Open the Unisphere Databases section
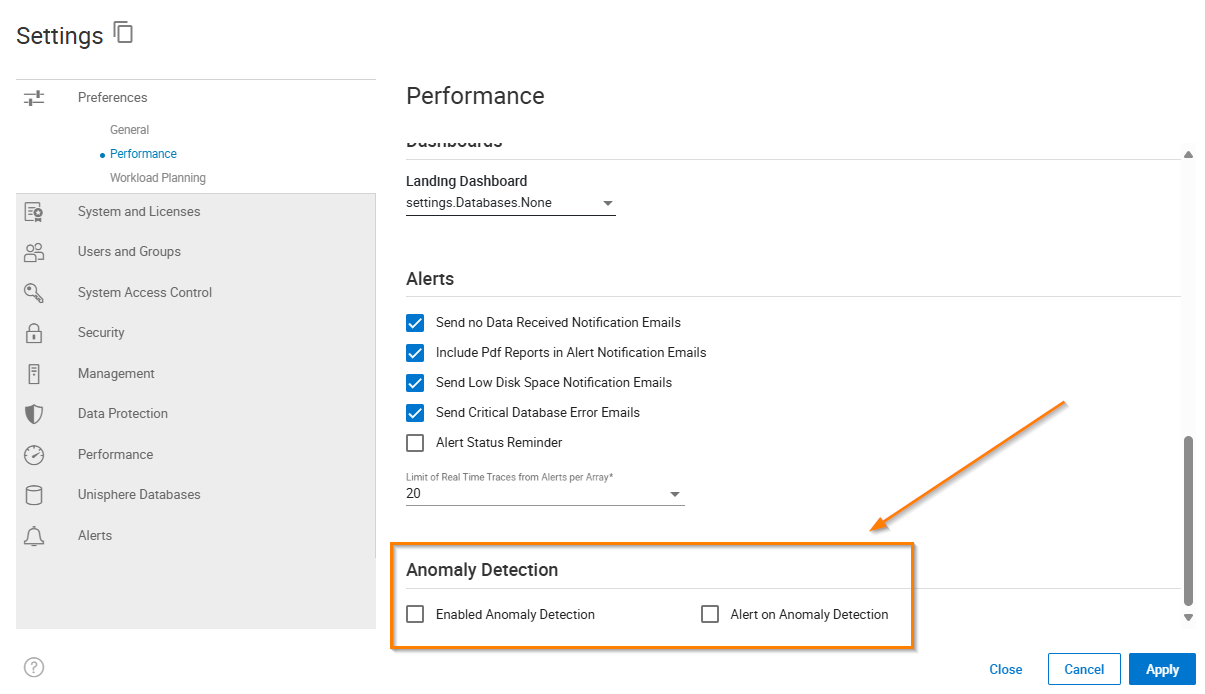Viewport: 1205px width, 694px height. tap(138, 494)
